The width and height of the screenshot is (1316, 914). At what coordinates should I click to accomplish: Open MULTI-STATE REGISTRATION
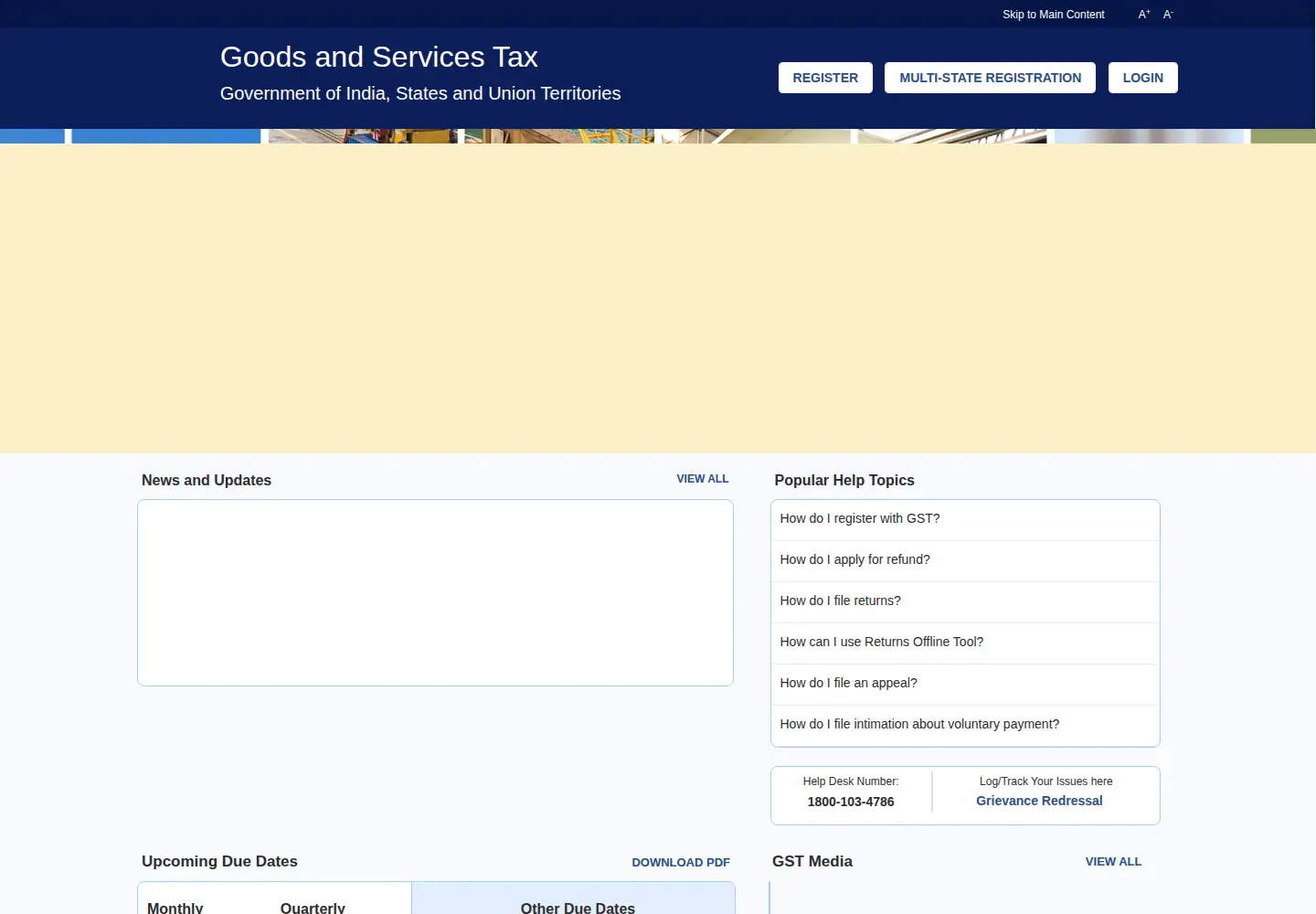[x=990, y=78]
